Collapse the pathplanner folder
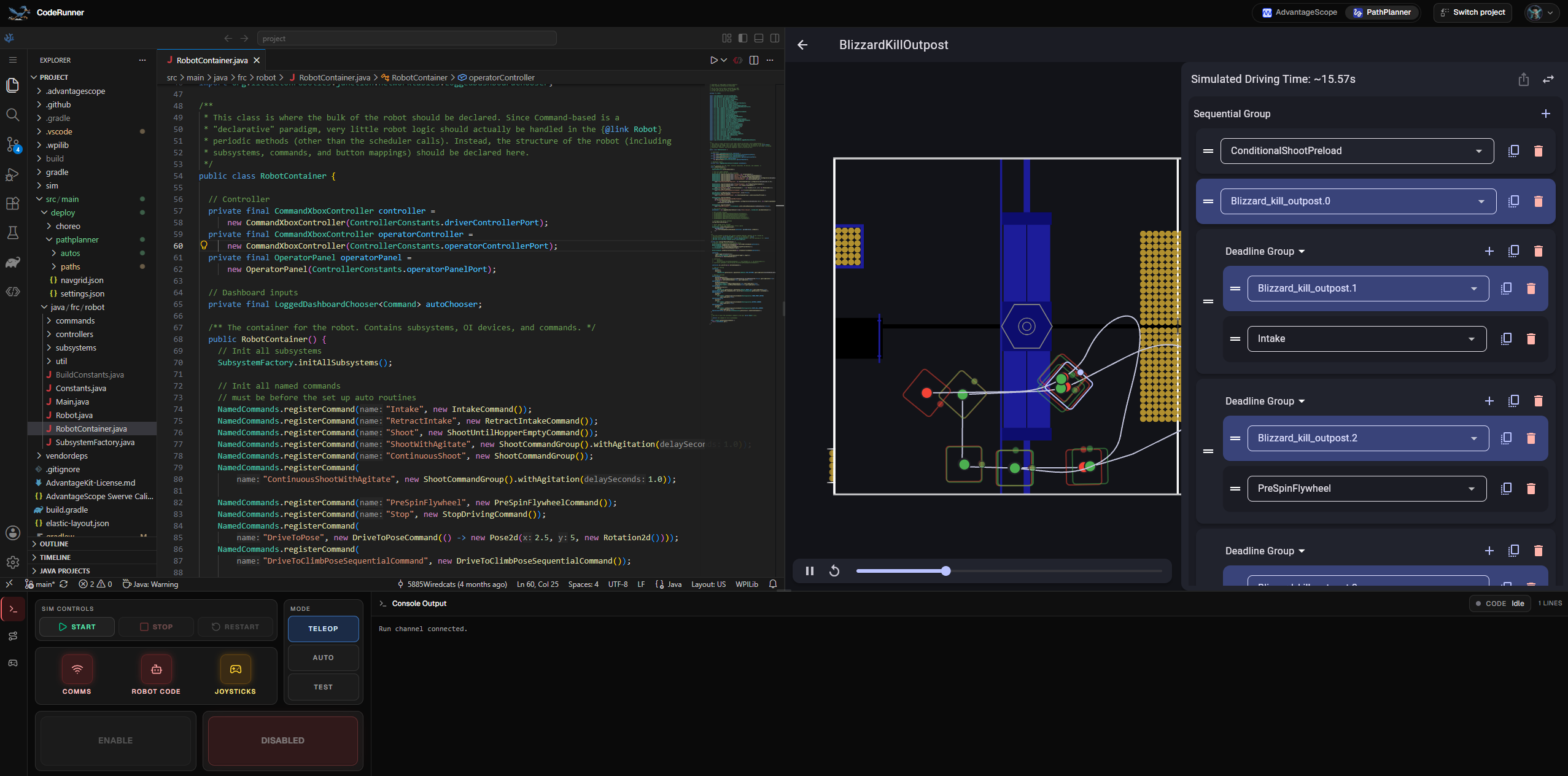This screenshot has width=1568, height=776. point(77,240)
